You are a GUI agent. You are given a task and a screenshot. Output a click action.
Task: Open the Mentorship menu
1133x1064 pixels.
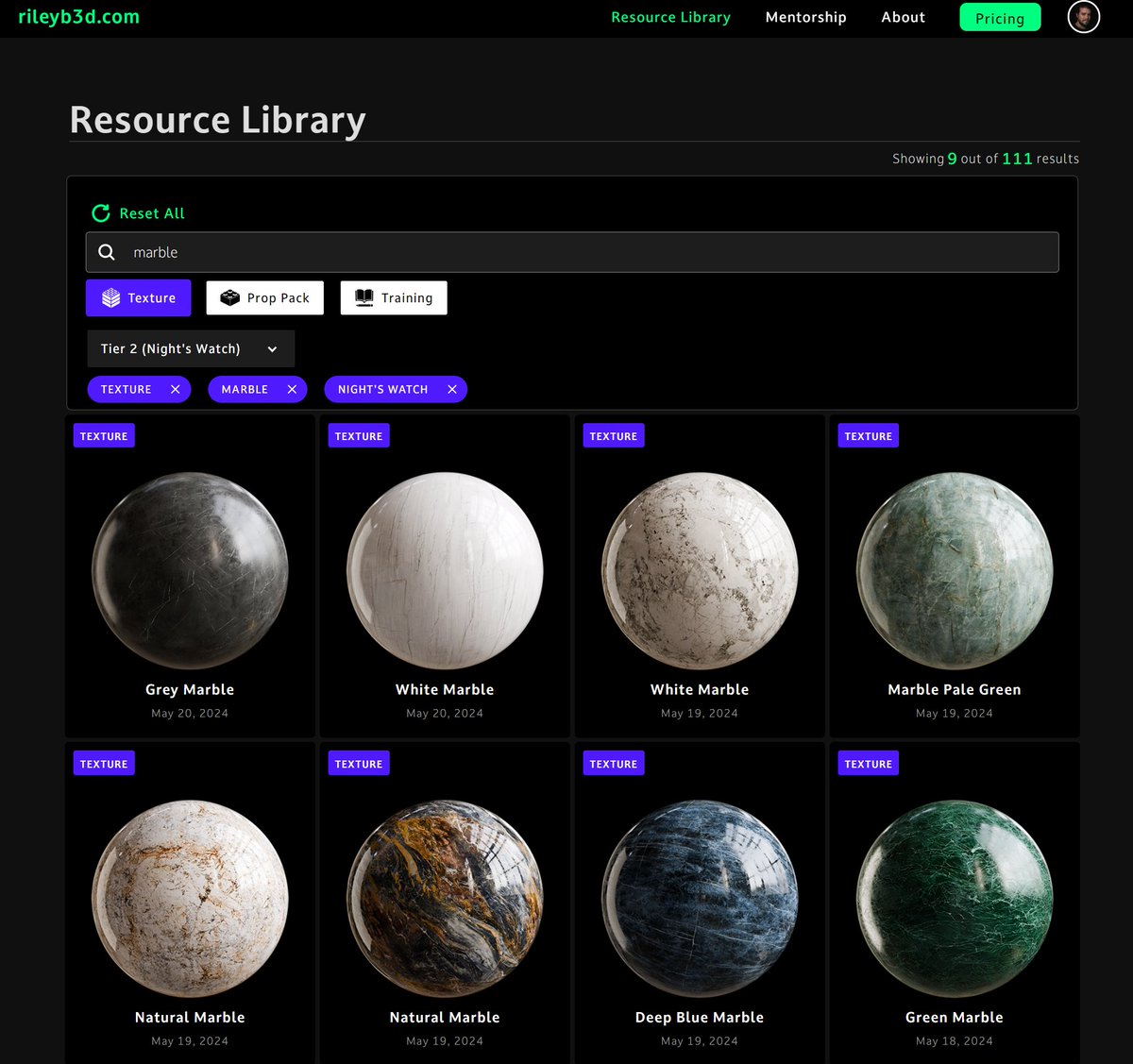coord(805,17)
